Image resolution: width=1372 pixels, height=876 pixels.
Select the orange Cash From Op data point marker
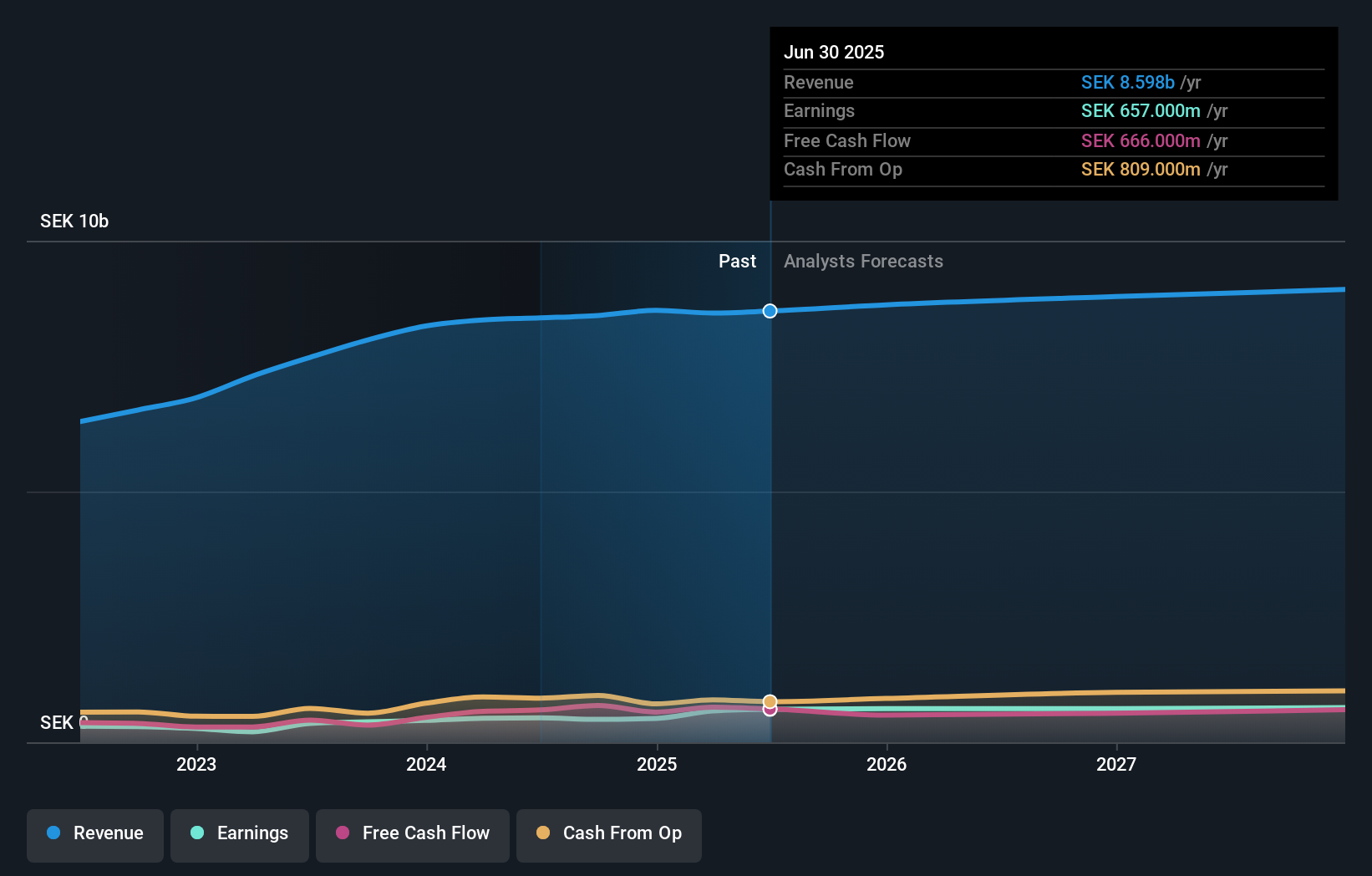pos(770,701)
